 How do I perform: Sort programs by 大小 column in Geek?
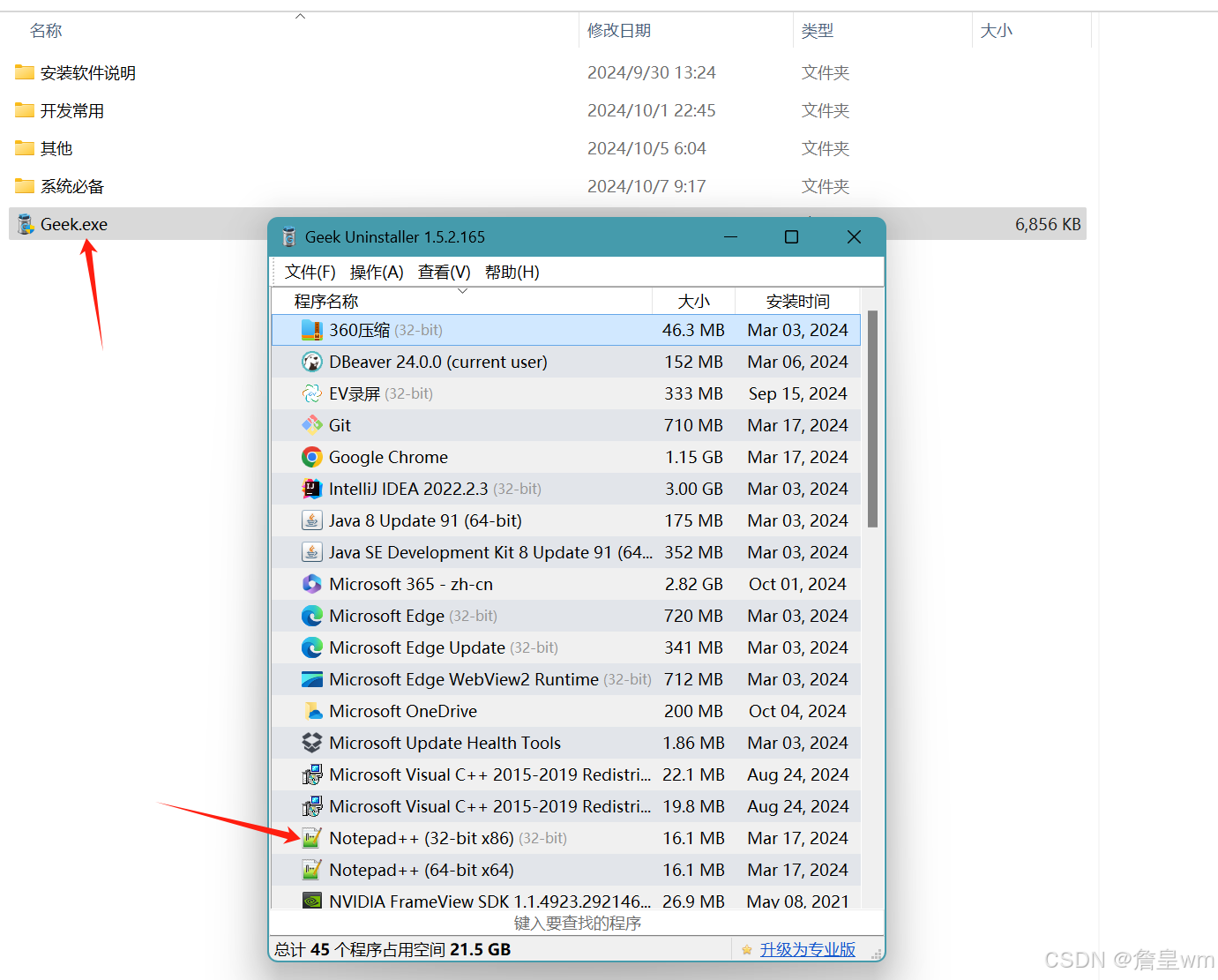click(693, 302)
